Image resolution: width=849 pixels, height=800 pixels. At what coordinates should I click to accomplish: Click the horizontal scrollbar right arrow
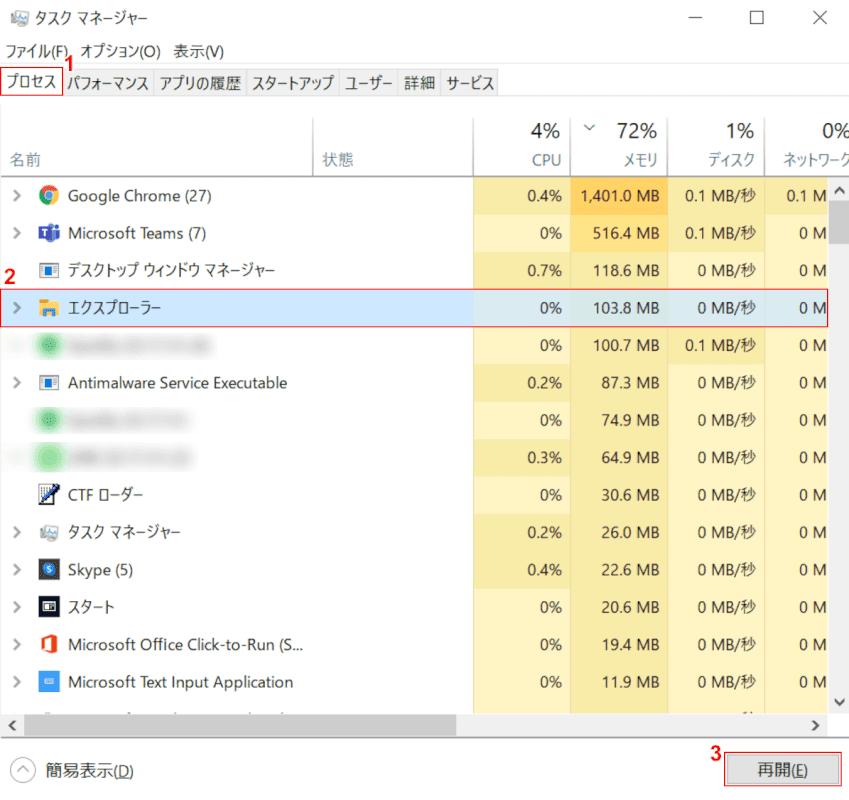pyautogui.click(x=815, y=725)
